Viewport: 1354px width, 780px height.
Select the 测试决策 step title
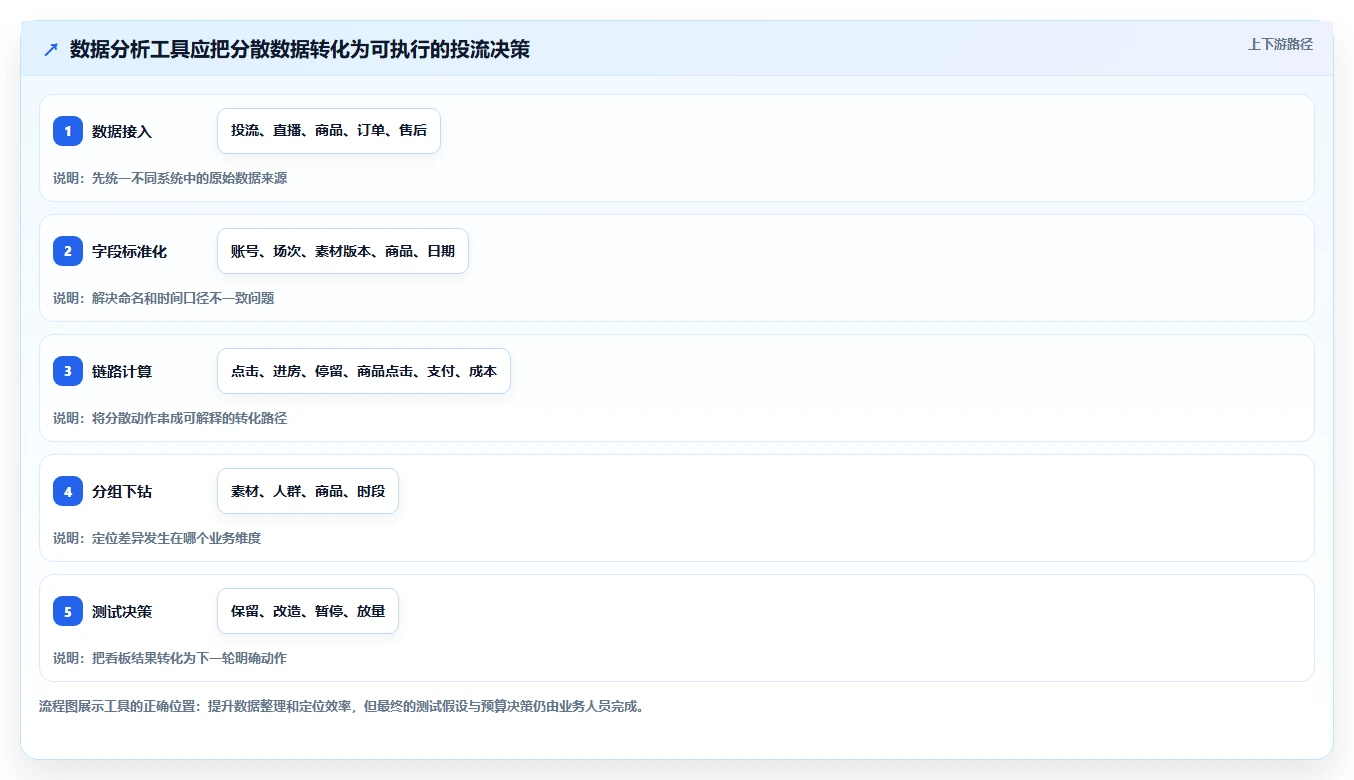(122, 611)
